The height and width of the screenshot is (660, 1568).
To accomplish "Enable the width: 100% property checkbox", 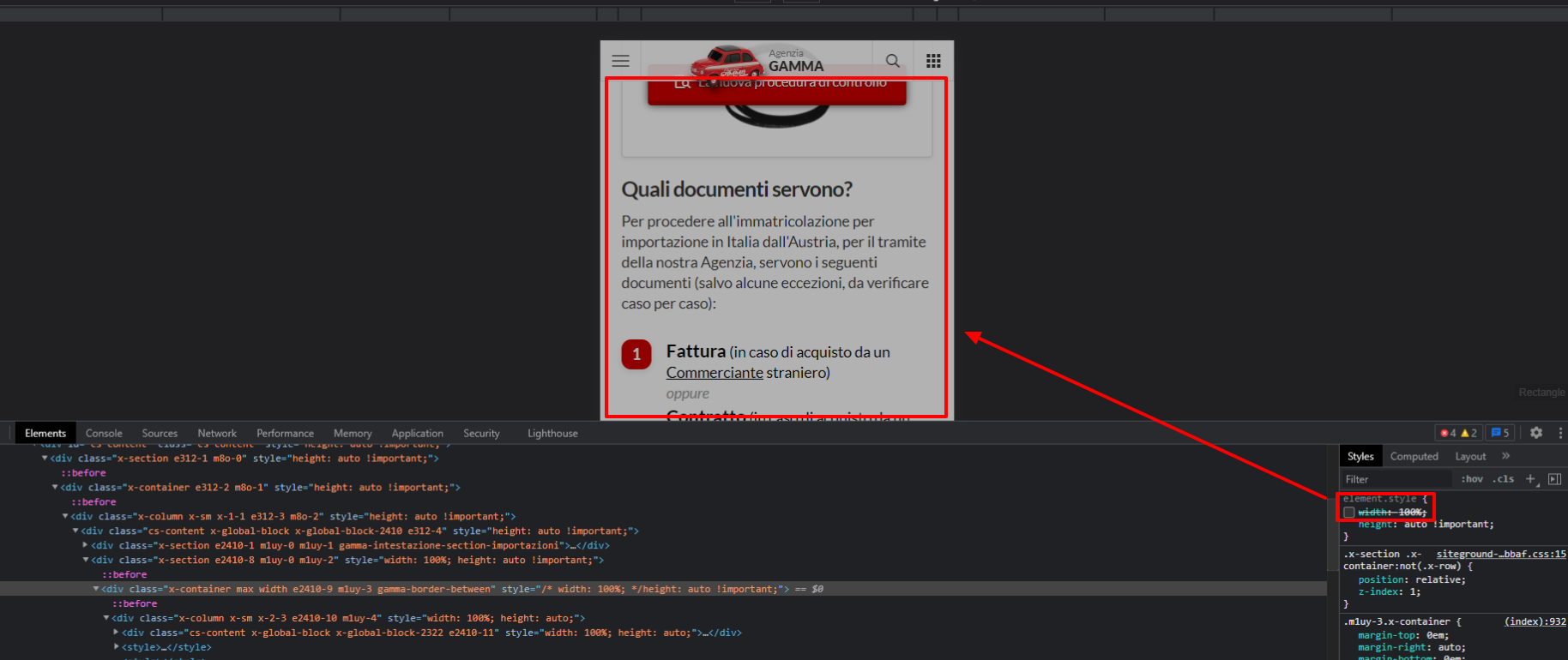I will tap(1349, 513).
